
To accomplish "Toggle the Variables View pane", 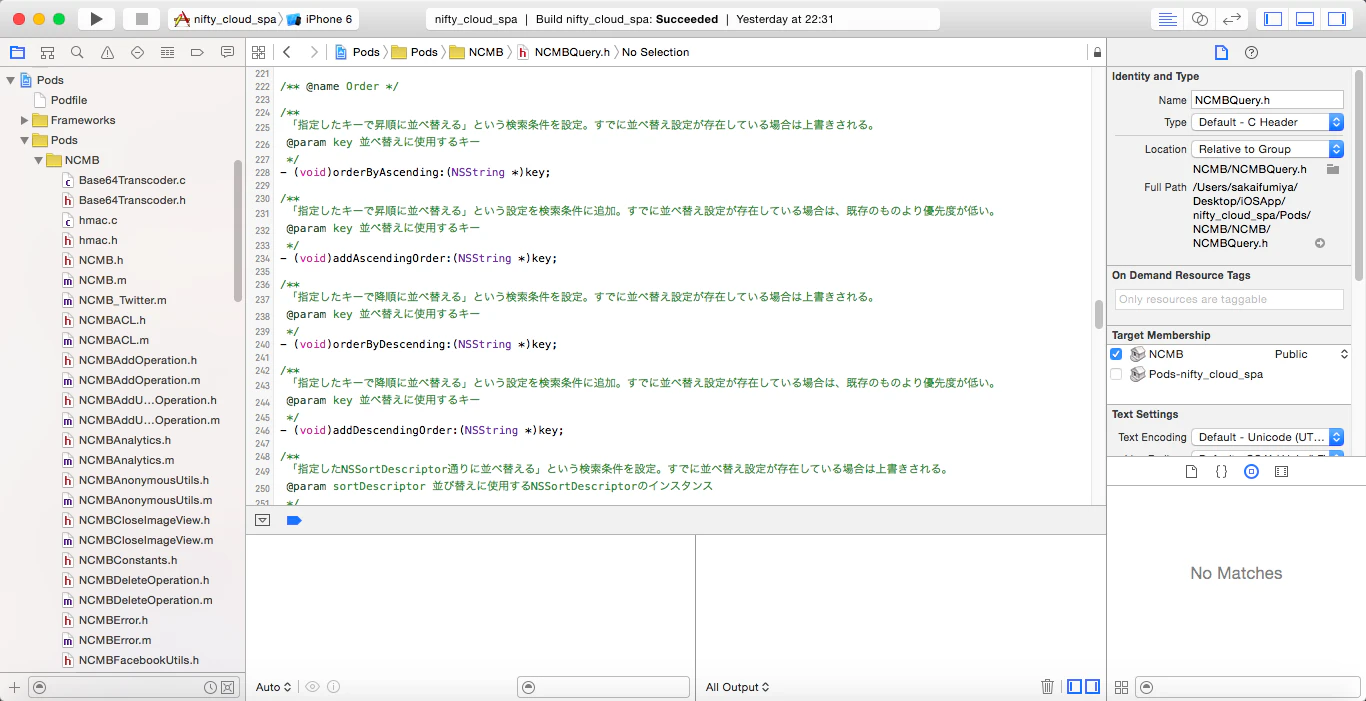I will point(1075,687).
